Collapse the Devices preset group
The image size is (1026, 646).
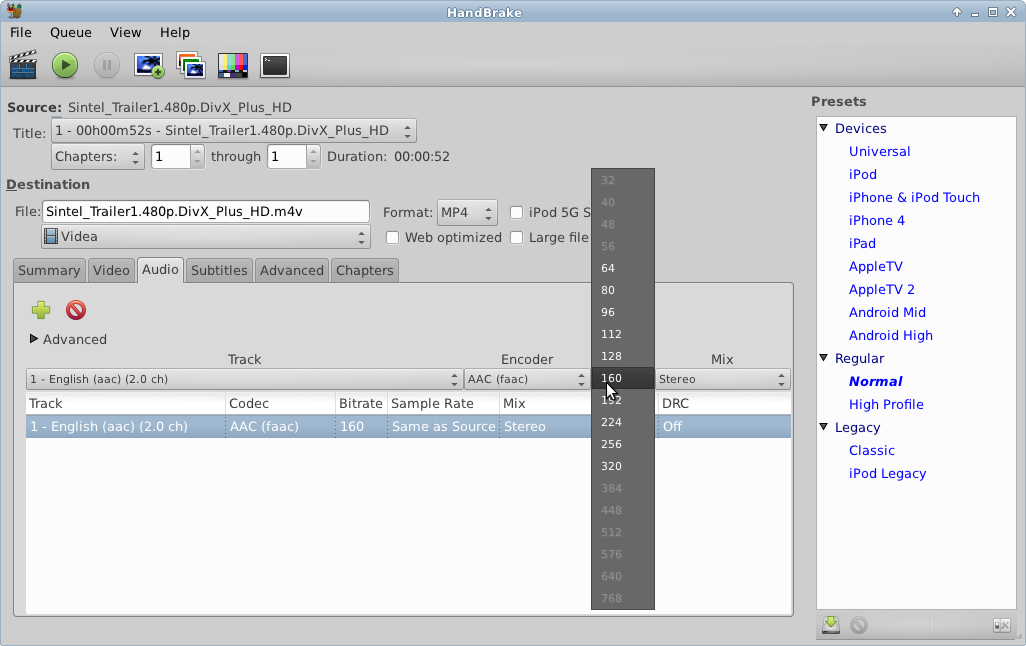point(824,128)
